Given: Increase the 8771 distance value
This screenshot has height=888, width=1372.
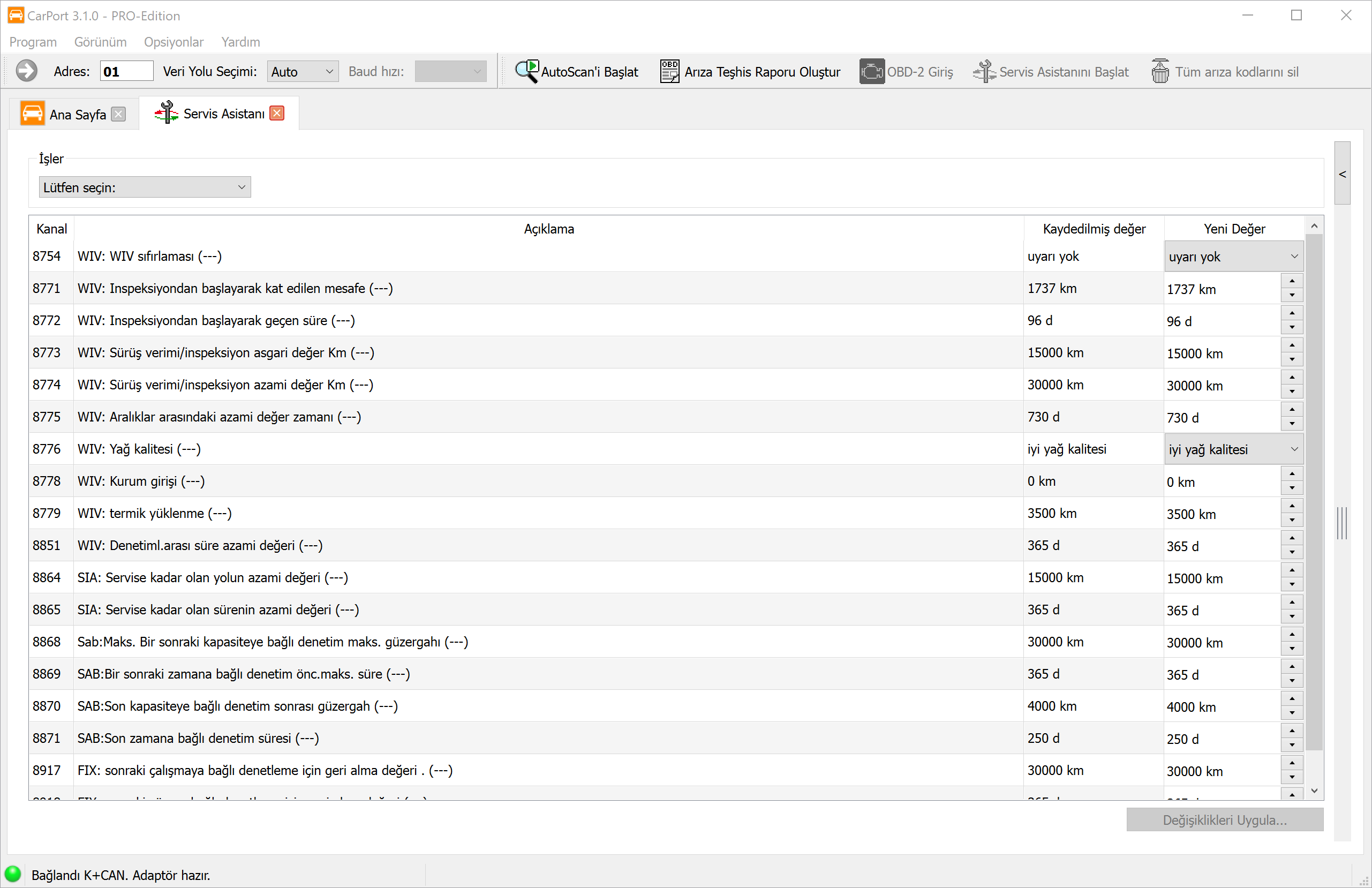Looking at the screenshot, I should coord(1292,281).
